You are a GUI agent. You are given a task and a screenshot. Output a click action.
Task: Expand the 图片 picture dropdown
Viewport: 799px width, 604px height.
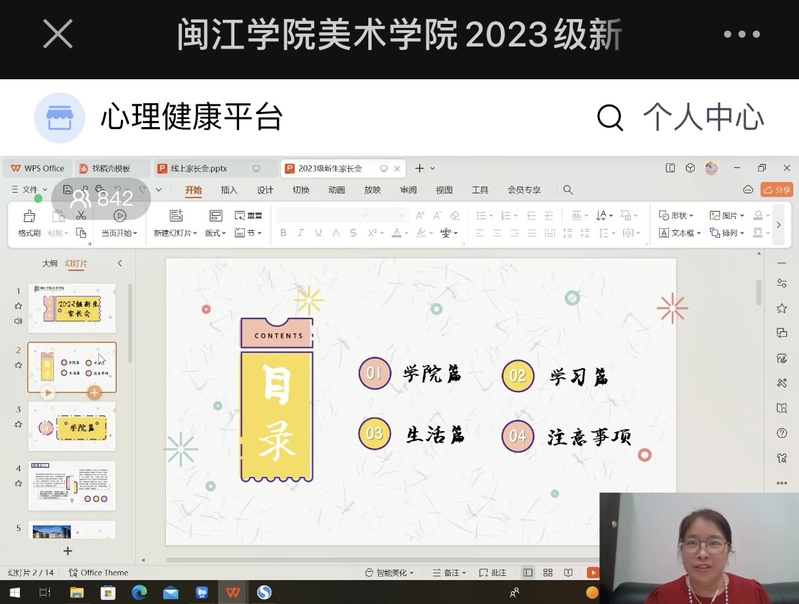coord(729,215)
